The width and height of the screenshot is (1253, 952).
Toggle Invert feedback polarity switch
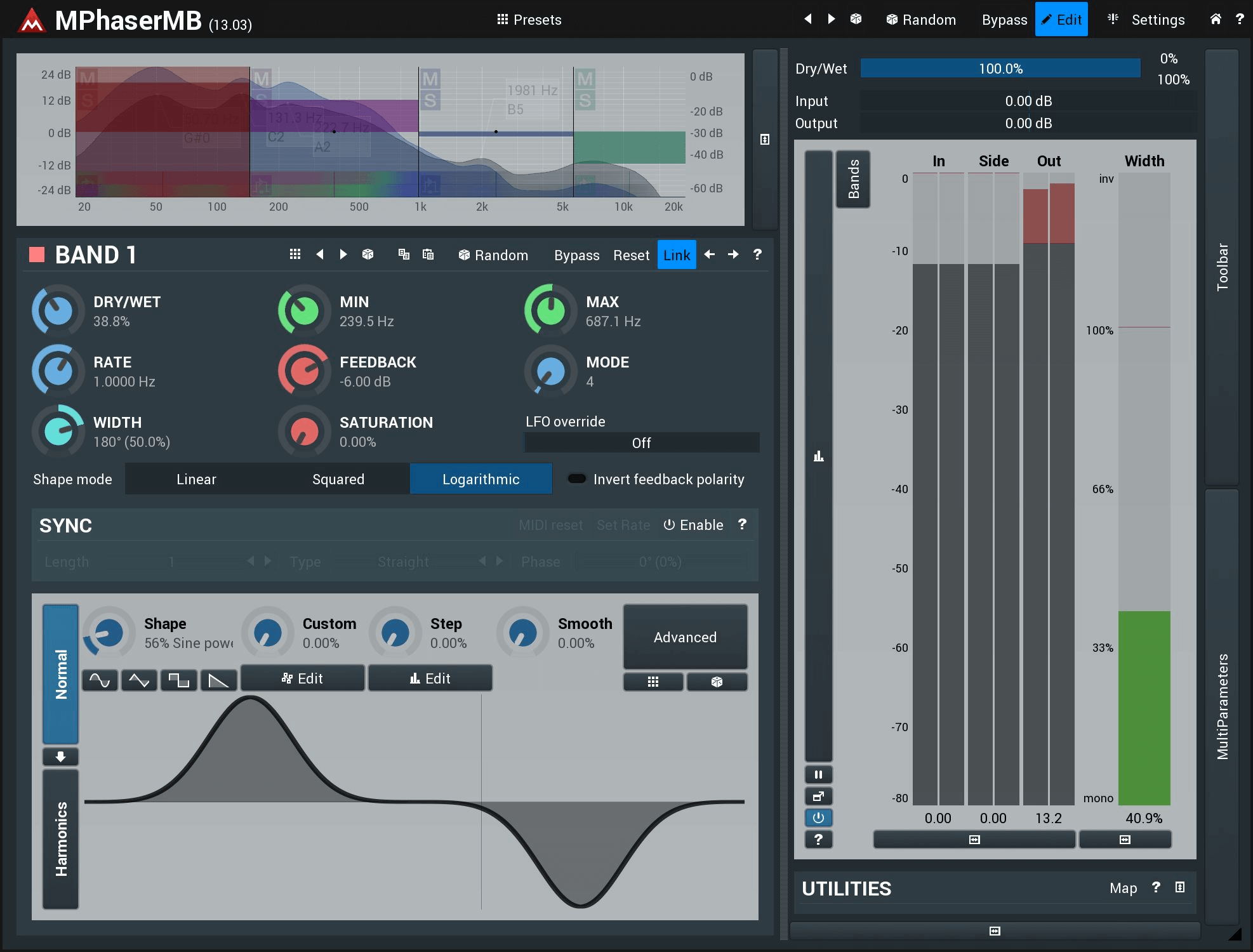pos(577,479)
